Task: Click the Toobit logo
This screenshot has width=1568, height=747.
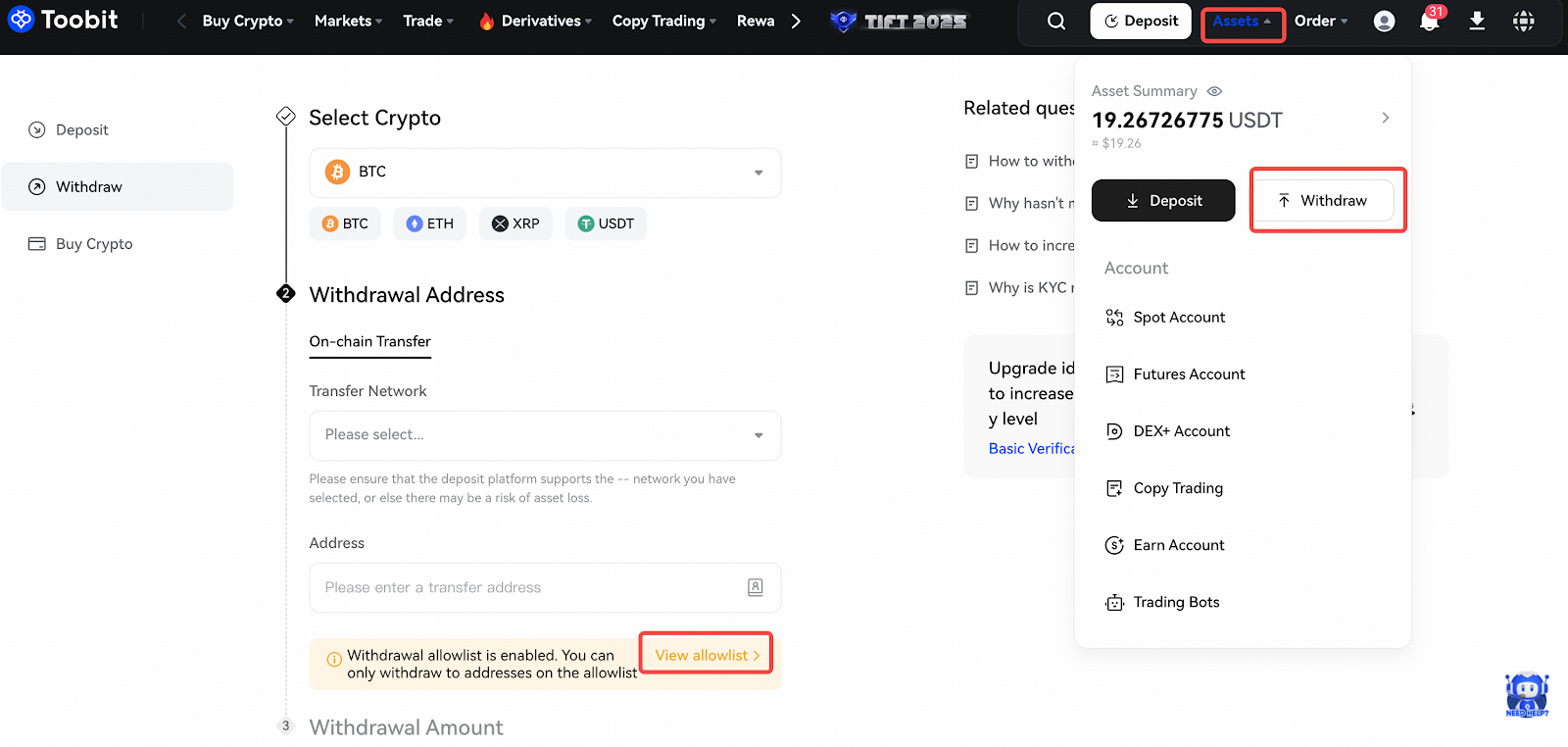Action: click(x=63, y=20)
